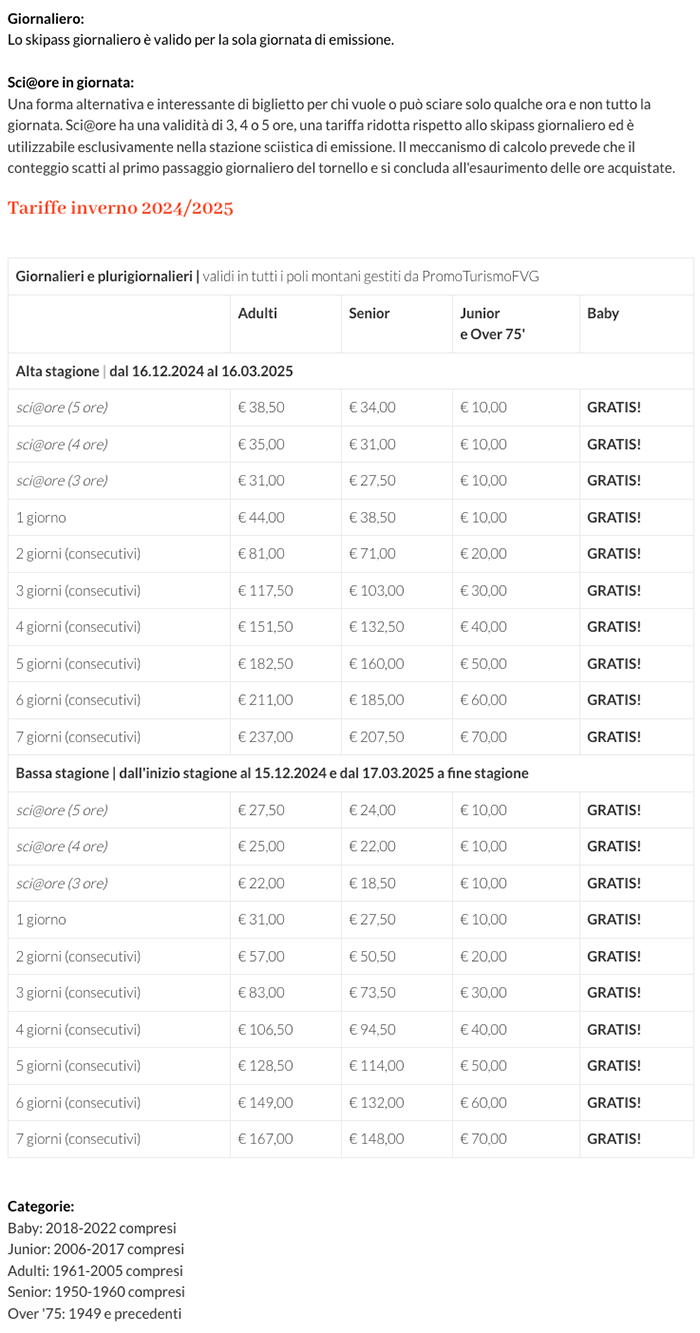Select the € 167,00 low-season adult price
The height and width of the screenshot is (1333, 700).
[x=265, y=1138]
